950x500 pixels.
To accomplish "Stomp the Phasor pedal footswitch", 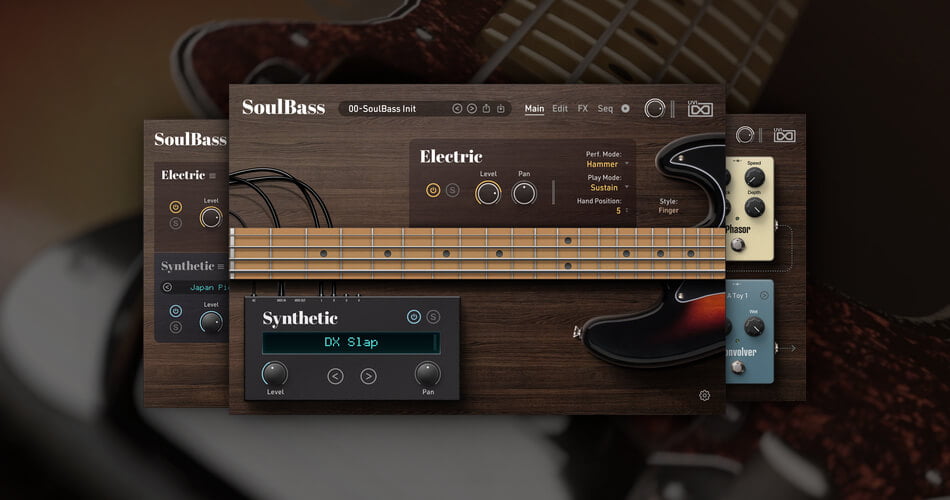I will tap(737, 244).
